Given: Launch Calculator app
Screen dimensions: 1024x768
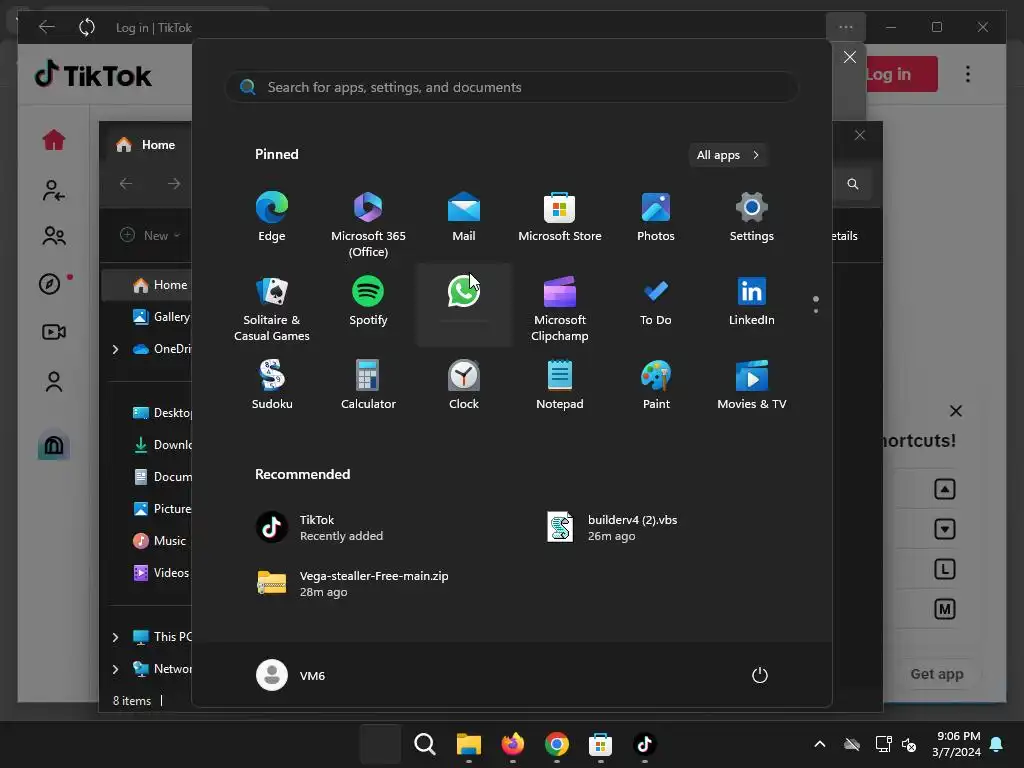Looking at the screenshot, I should point(368,385).
